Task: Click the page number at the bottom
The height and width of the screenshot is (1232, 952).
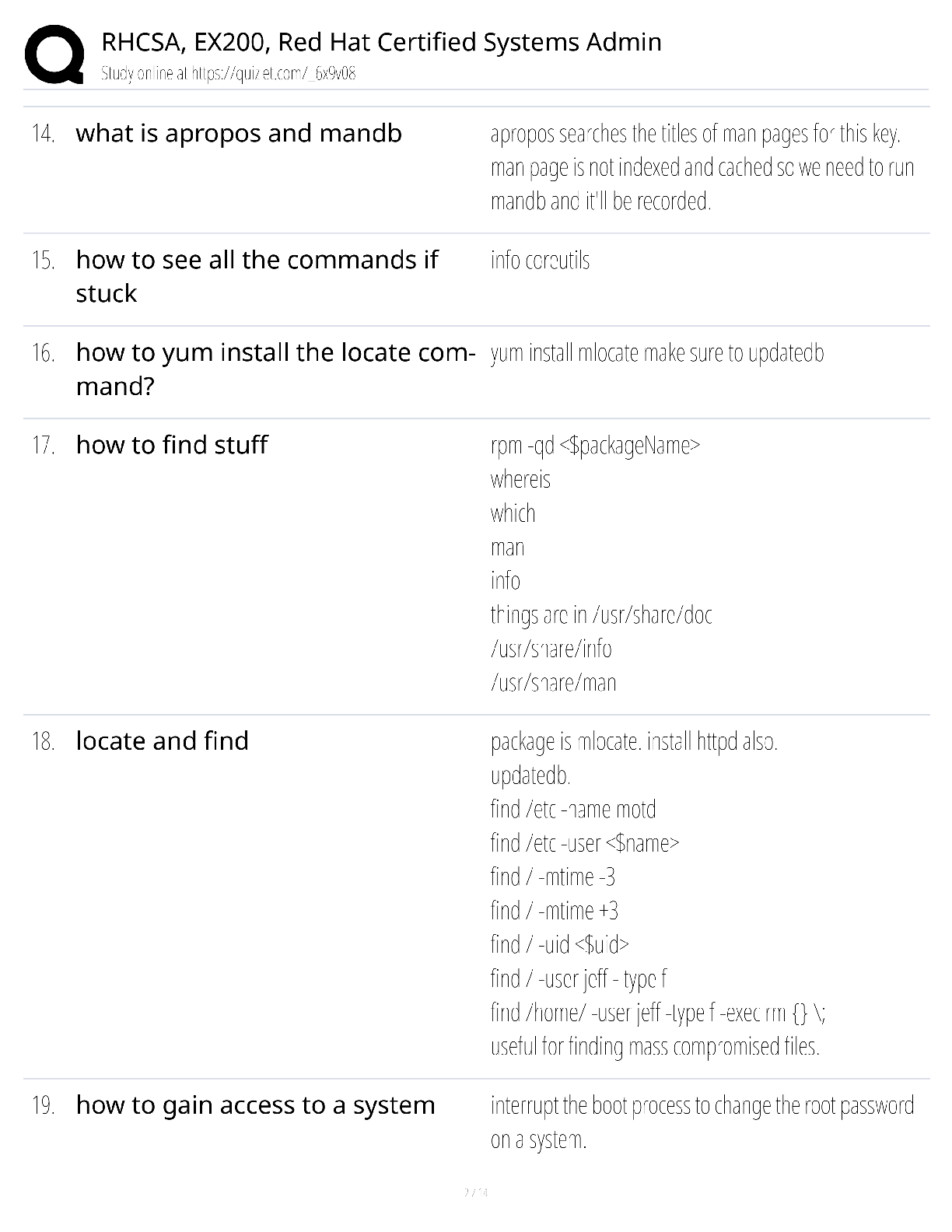Action: 476,1192
